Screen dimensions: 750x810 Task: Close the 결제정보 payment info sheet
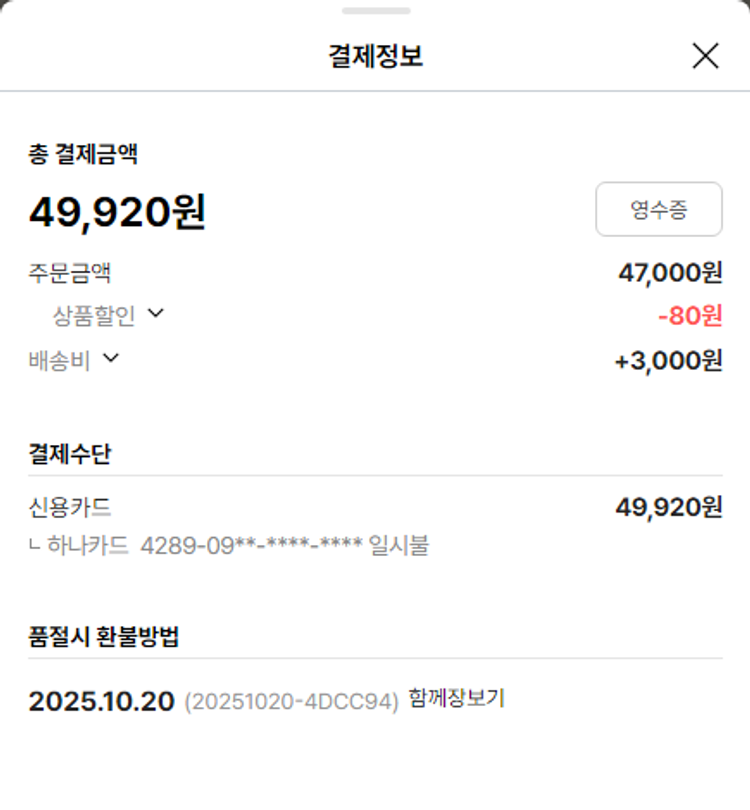point(705,56)
